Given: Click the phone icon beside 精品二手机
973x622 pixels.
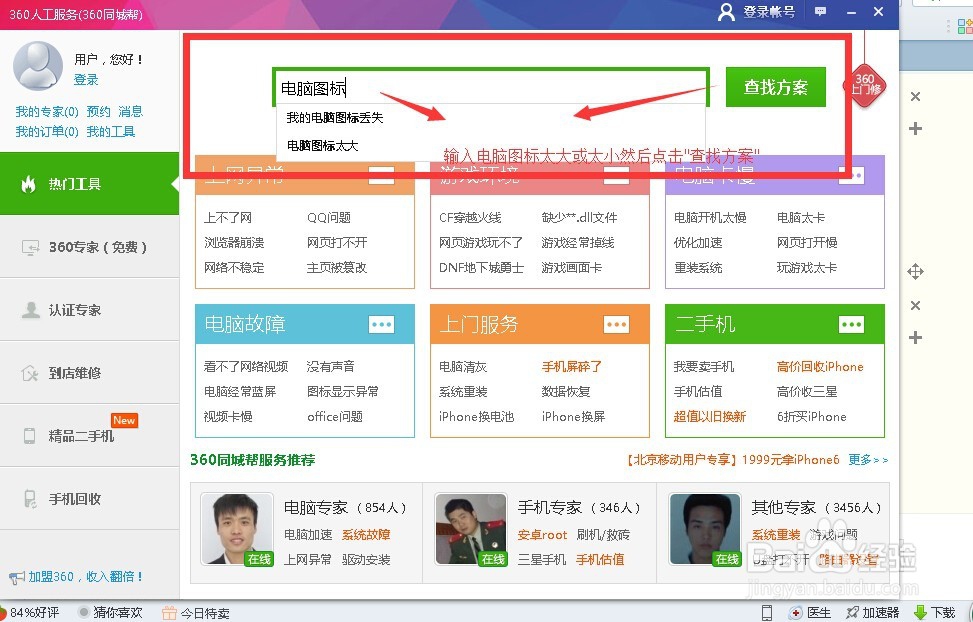Looking at the screenshot, I should pos(29,436).
